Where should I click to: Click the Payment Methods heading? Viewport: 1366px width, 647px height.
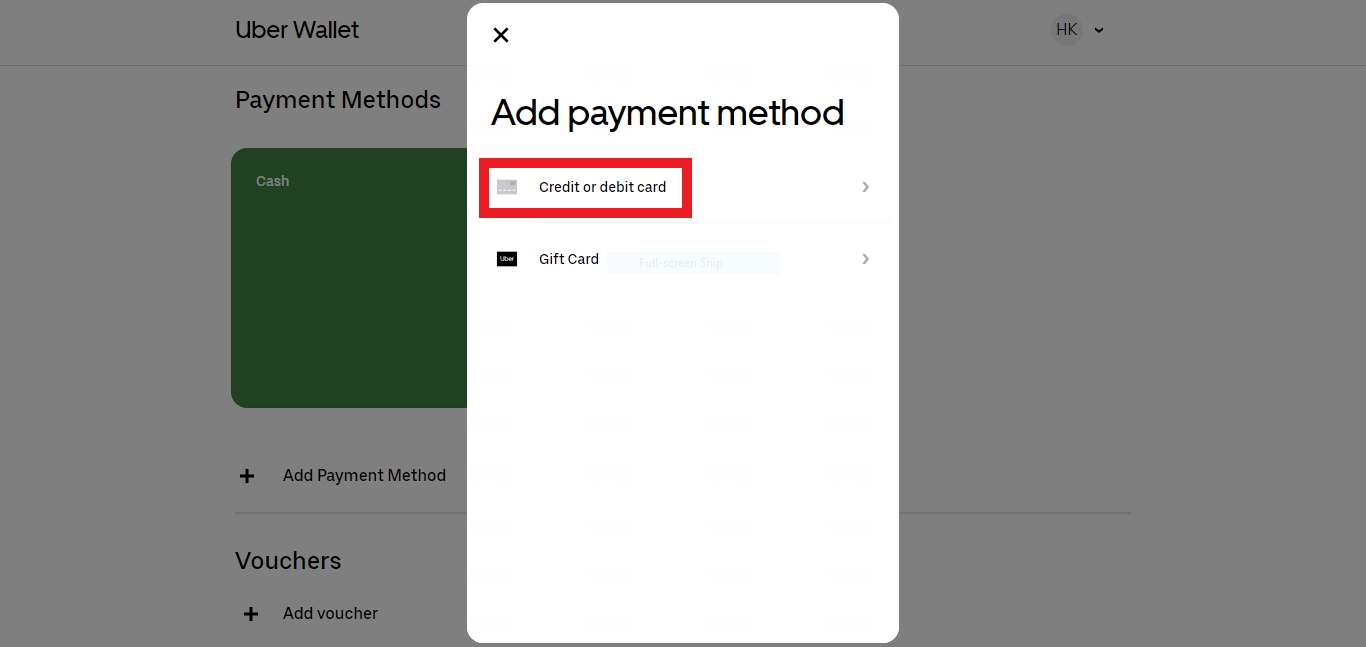pos(338,100)
